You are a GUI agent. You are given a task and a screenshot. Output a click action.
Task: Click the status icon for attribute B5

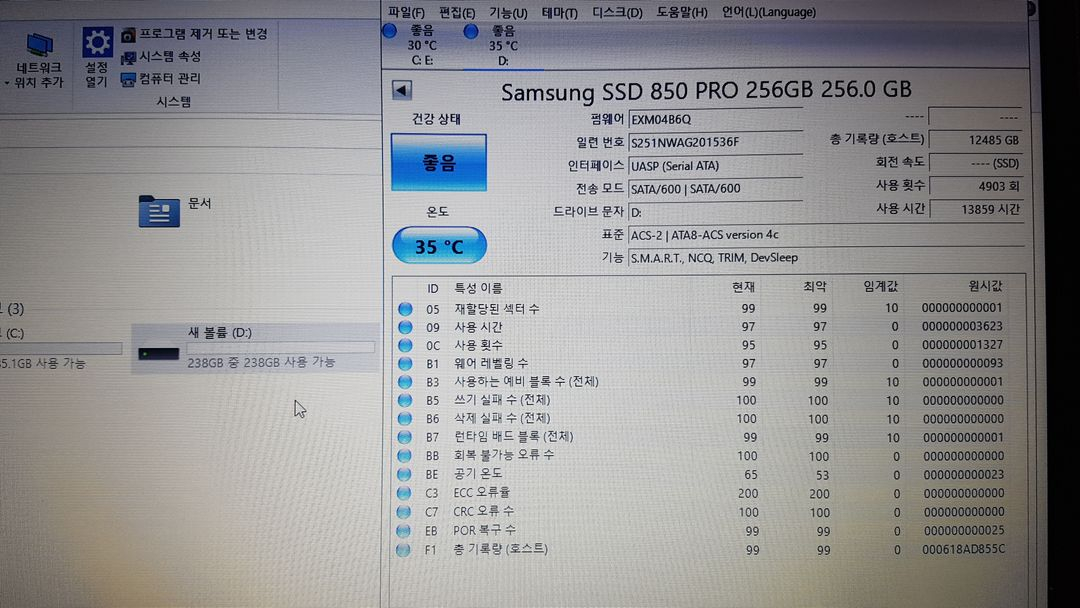point(405,401)
